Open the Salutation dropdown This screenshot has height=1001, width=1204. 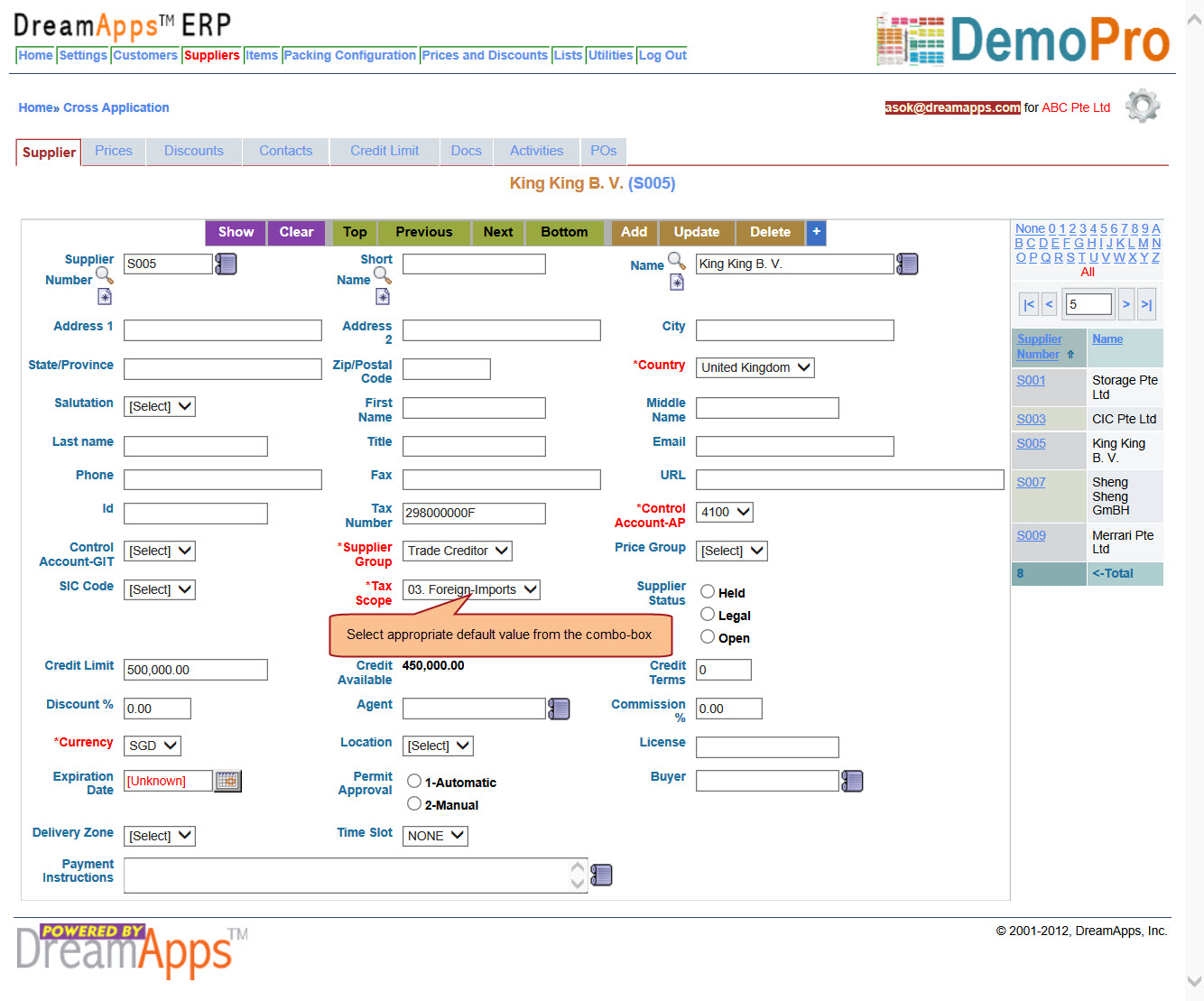point(160,406)
